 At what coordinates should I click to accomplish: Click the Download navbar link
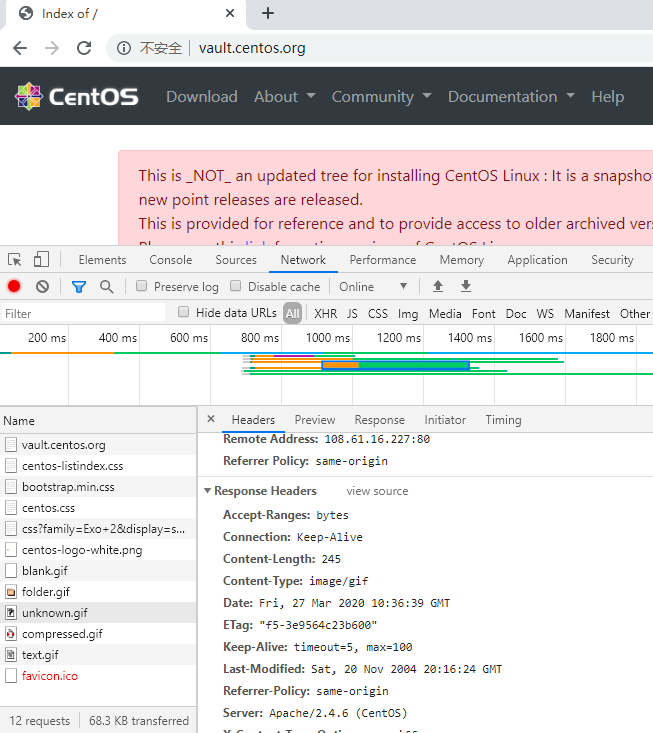tap(202, 97)
